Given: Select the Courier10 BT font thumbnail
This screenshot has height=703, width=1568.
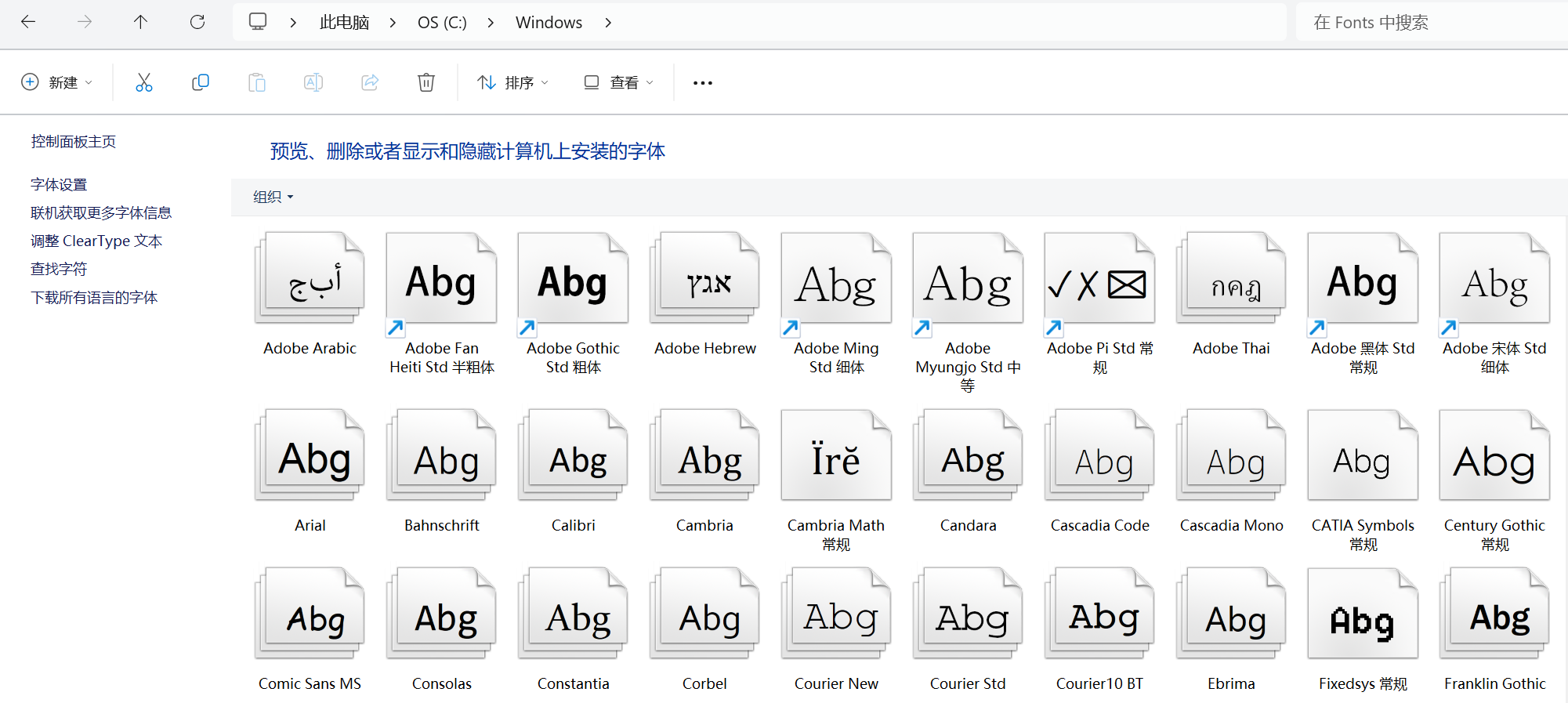Looking at the screenshot, I should pos(1100,614).
